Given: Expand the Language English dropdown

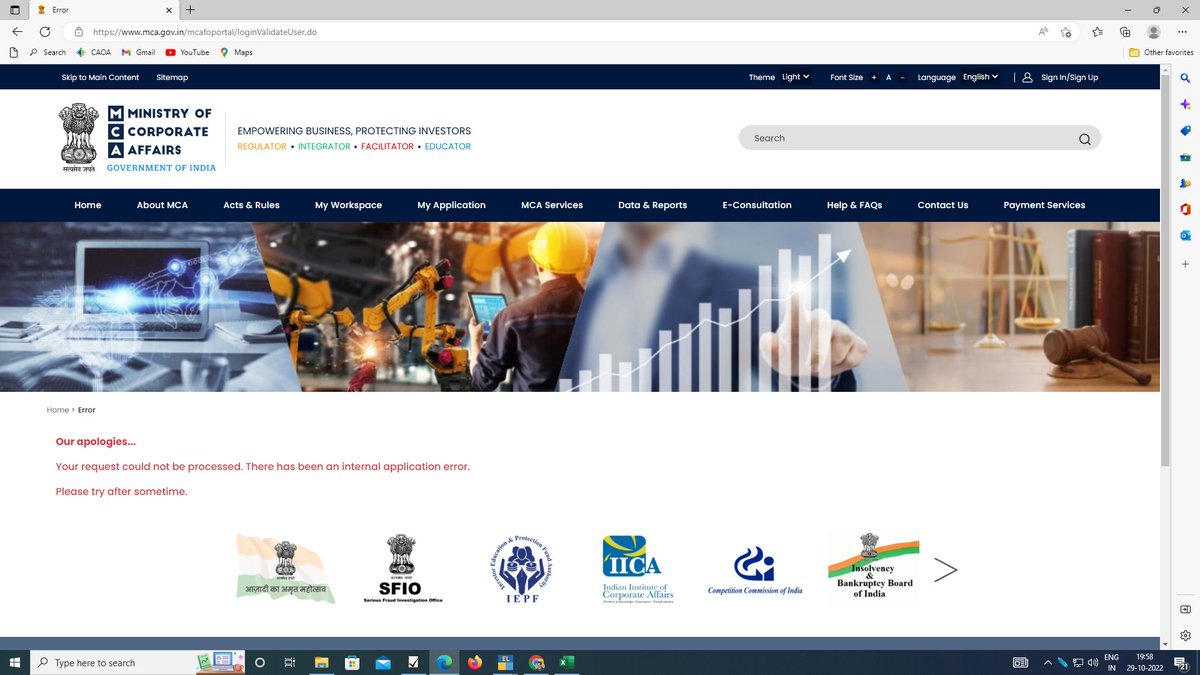Looking at the screenshot, I should click(980, 77).
